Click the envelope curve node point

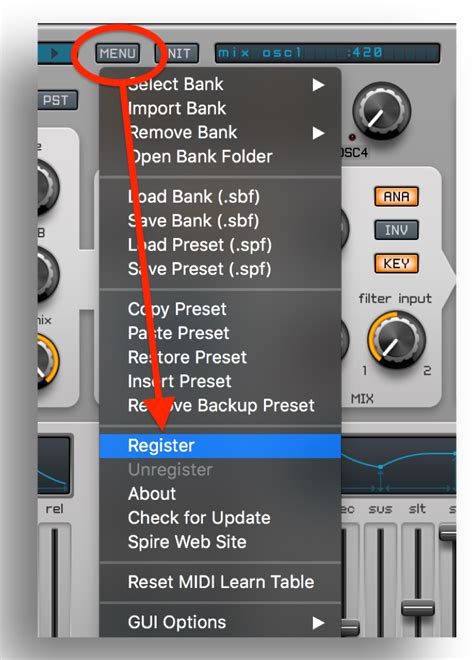coord(380,467)
